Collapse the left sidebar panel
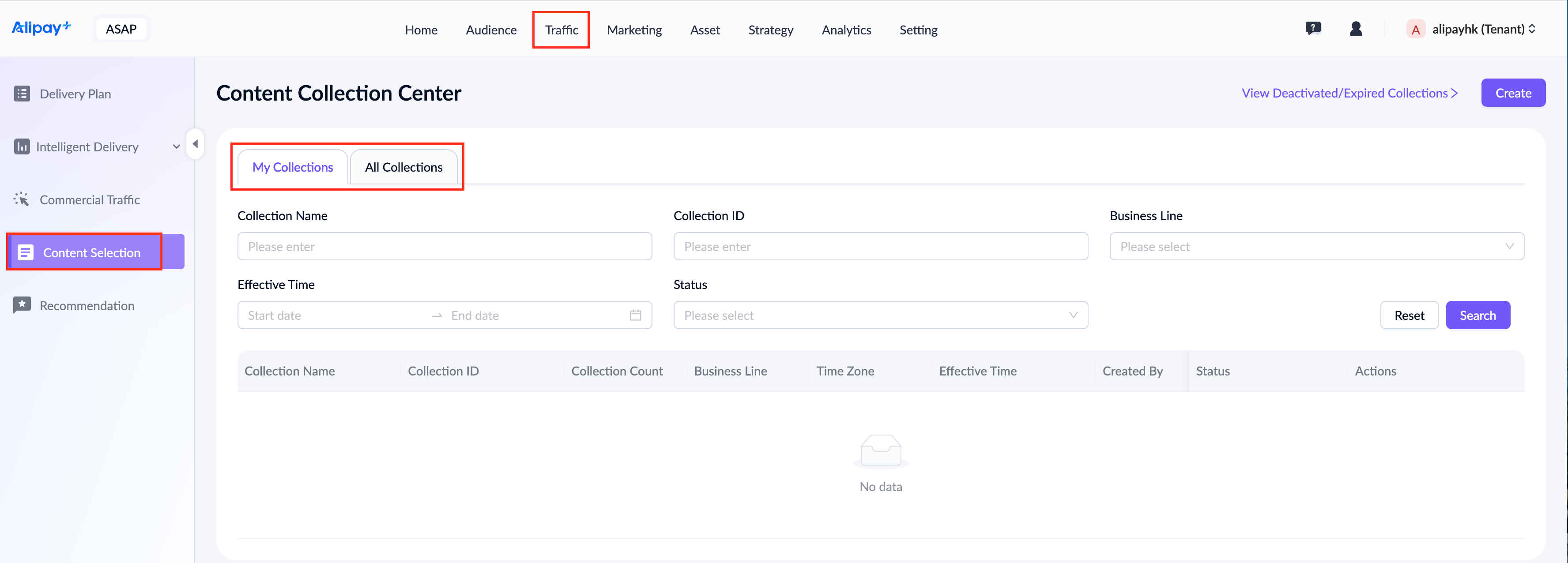This screenshot has height=563, width=1568. [x=196, y=144]
